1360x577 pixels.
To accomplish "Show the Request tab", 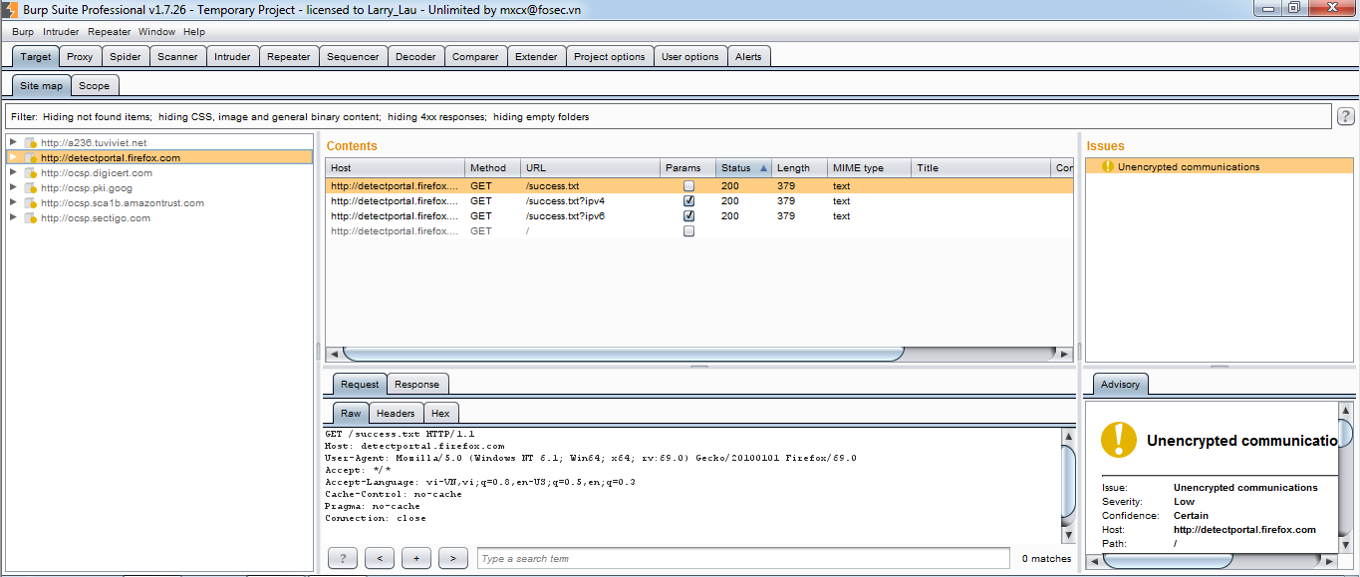I will [x=360, y=384].
